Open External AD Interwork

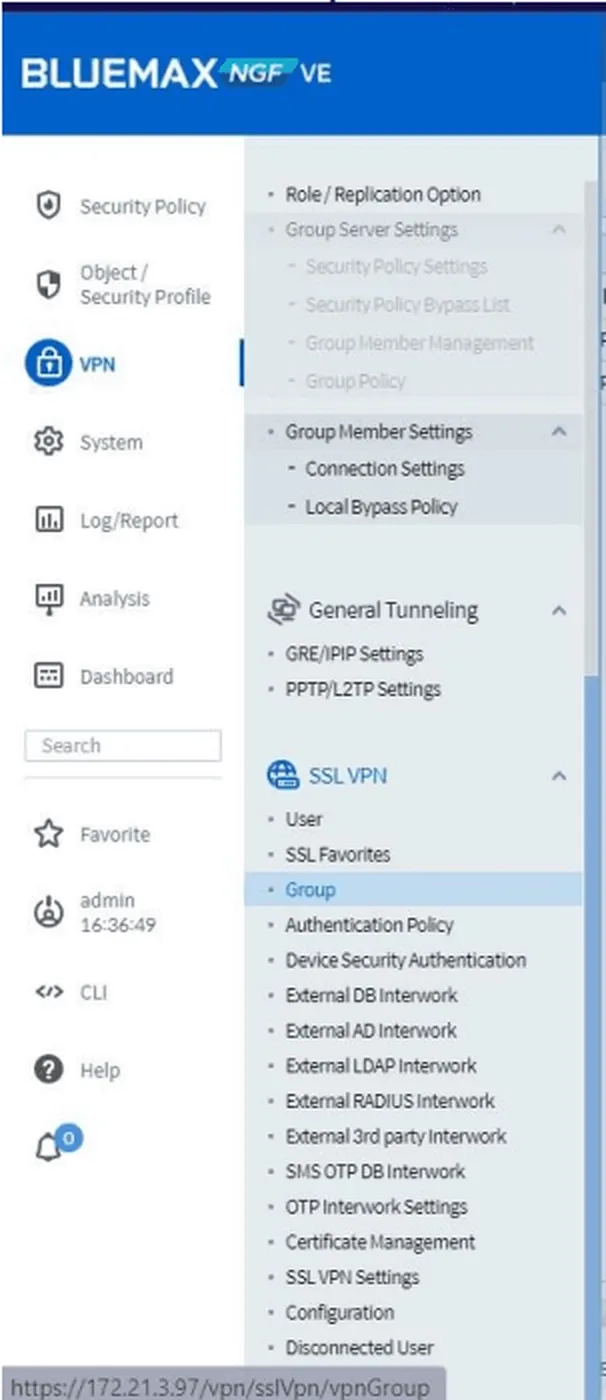pos(371,1031)
